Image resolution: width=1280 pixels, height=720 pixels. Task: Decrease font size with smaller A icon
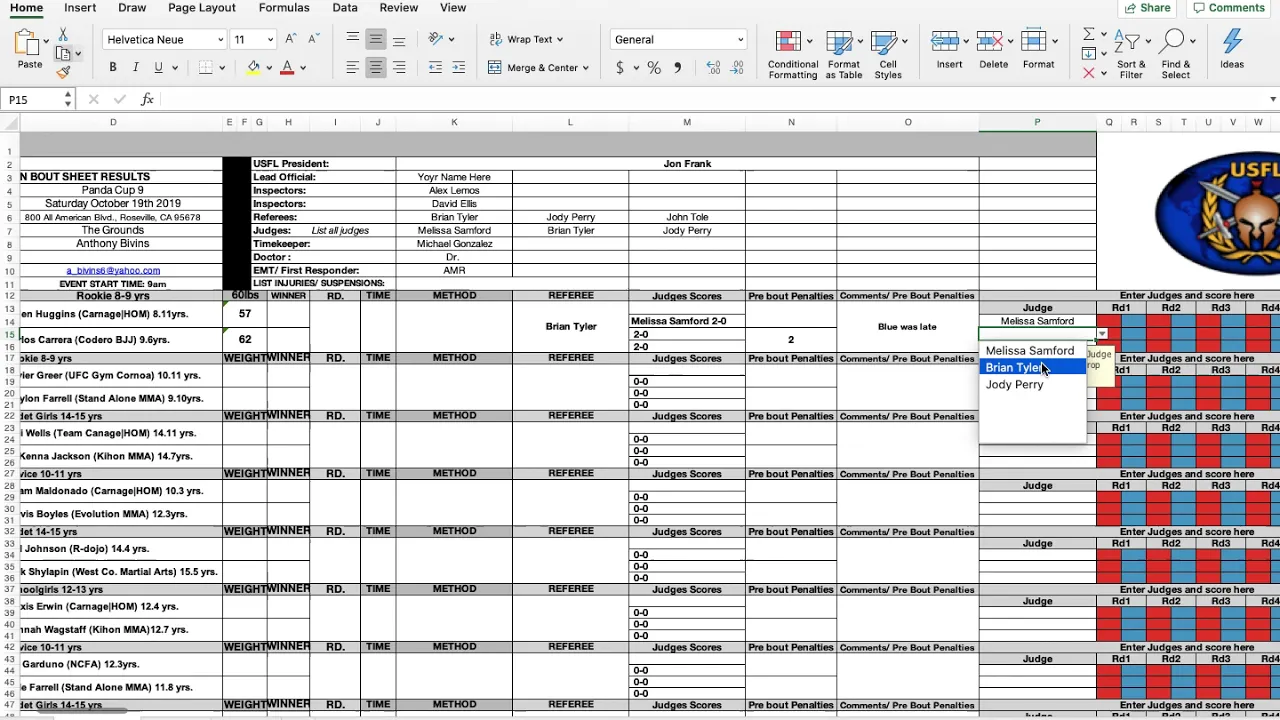(312, 39)
